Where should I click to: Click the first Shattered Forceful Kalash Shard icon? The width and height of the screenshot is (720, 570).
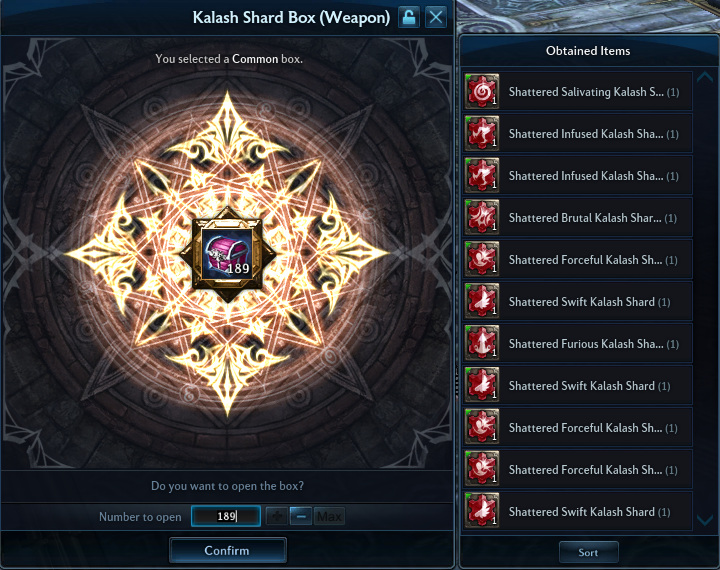point(482,259)
